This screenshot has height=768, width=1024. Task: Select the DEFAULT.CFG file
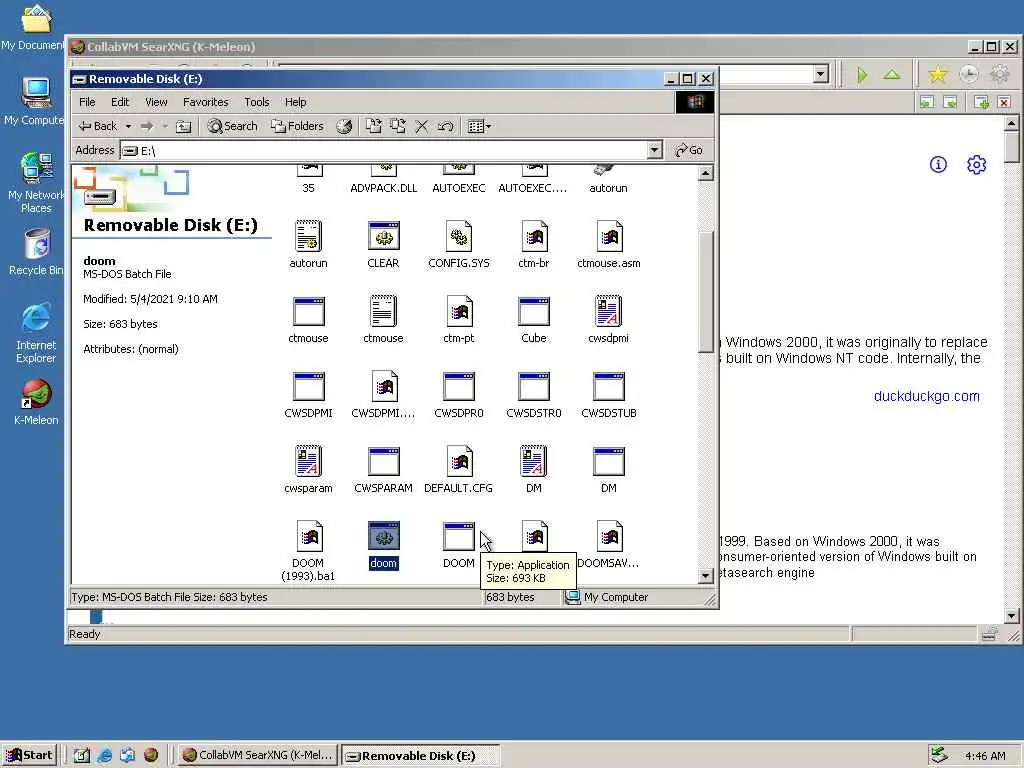click(x=458, y=470)
